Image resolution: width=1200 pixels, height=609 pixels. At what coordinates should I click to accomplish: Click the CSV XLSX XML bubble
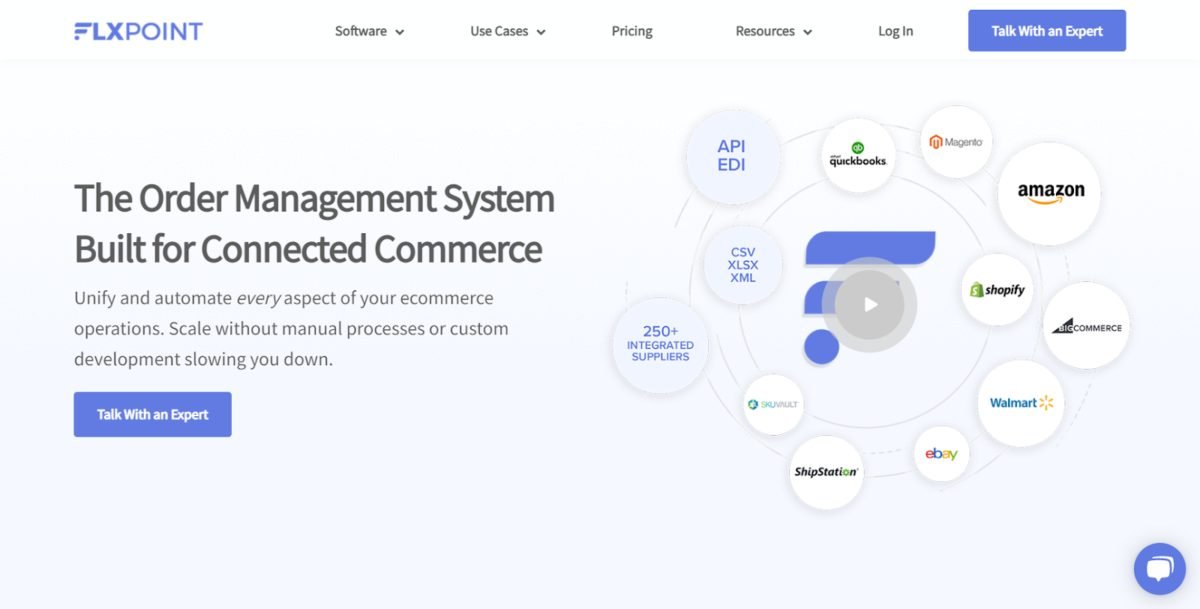coord(743,265)
